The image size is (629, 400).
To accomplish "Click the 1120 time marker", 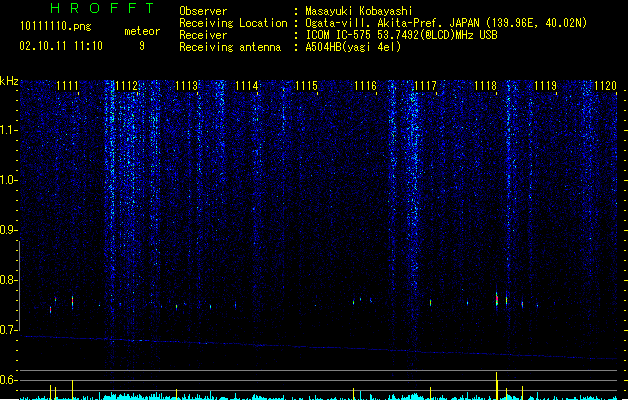I will 605,86.
